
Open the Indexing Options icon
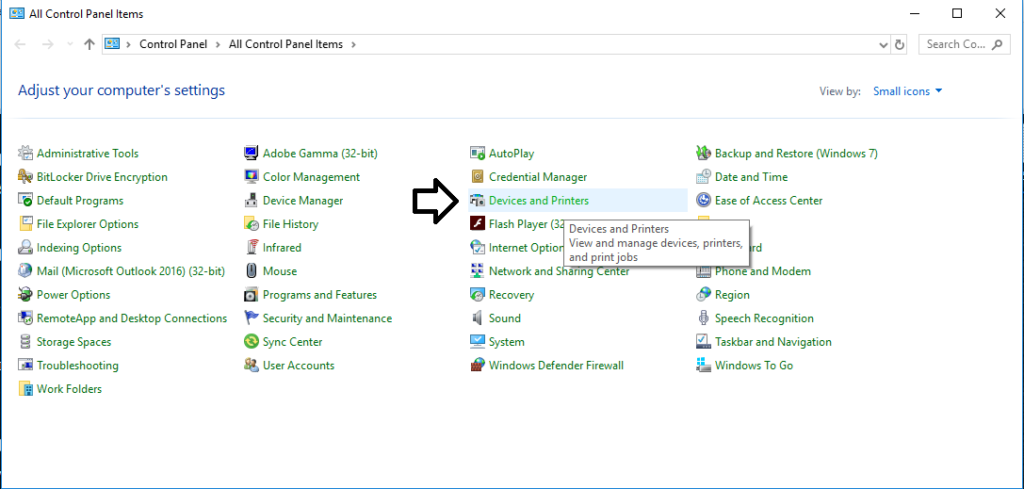(x=25, y=247)
